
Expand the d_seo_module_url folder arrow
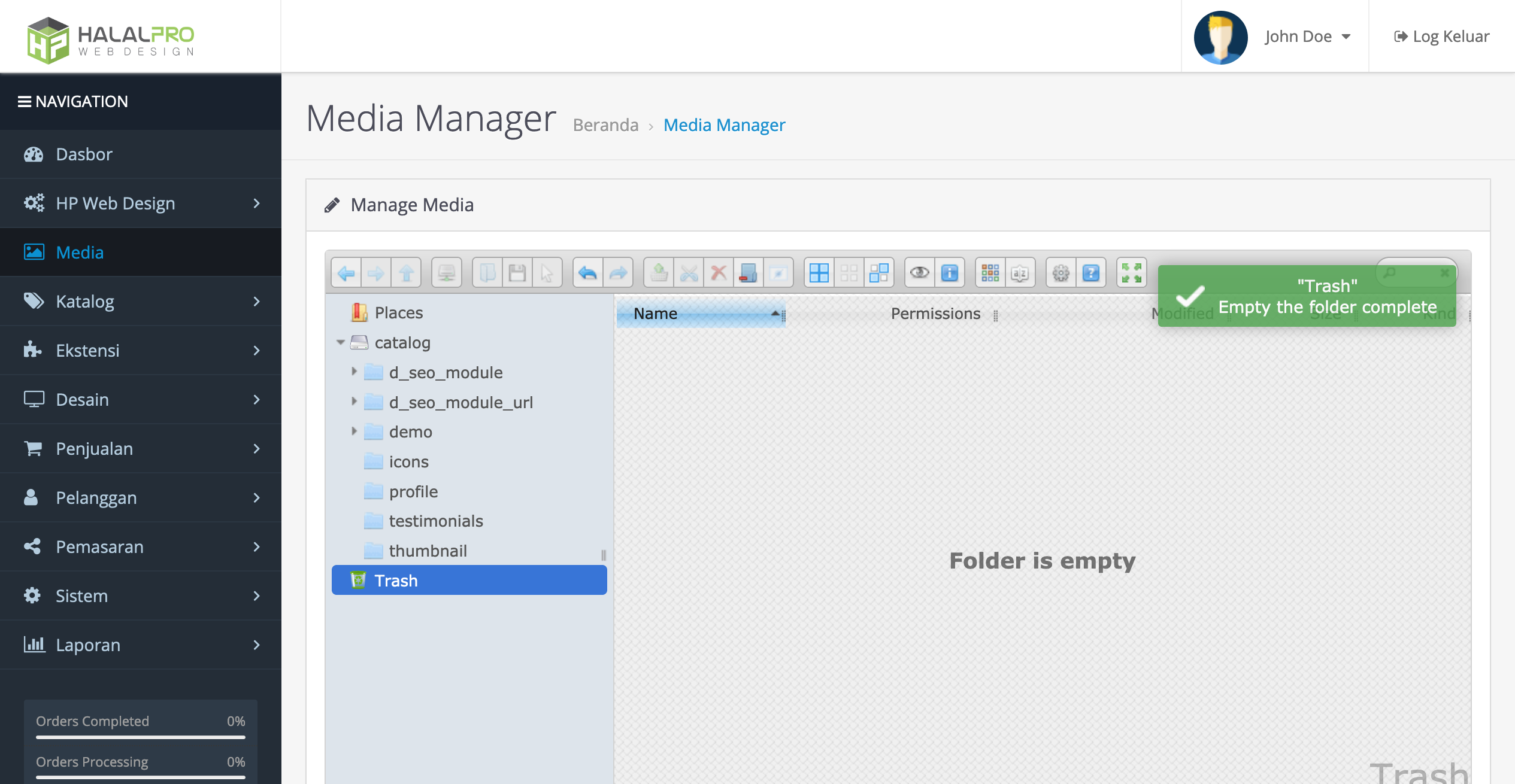click(x=354, y=402)
